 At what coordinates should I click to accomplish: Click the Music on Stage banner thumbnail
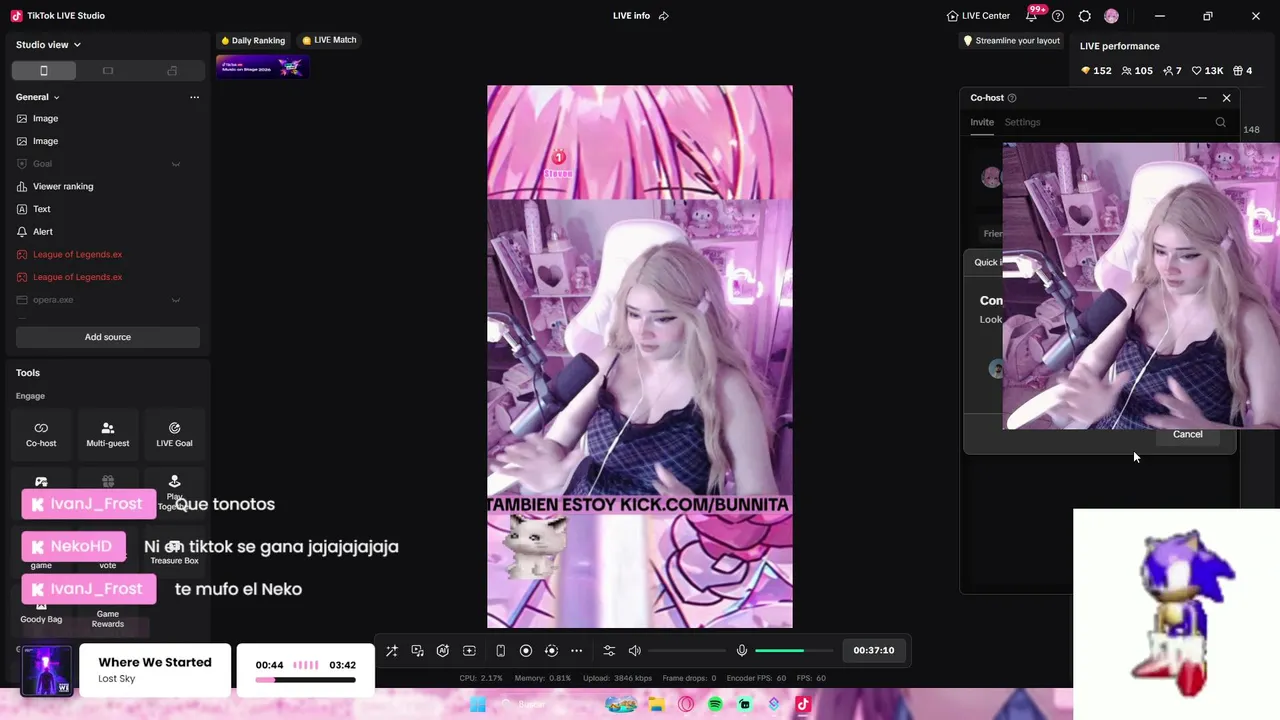[x=262, y=66]
